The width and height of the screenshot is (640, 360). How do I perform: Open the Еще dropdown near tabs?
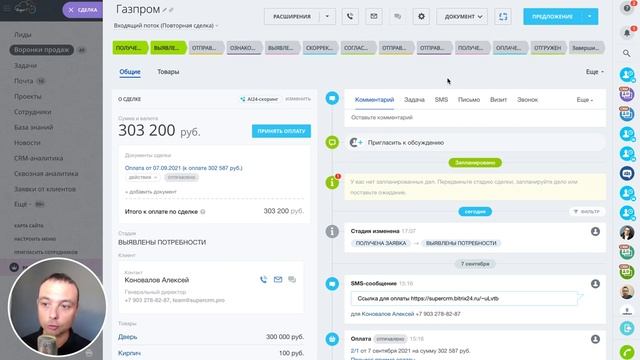pyautogui.click(x=595, y=72)
